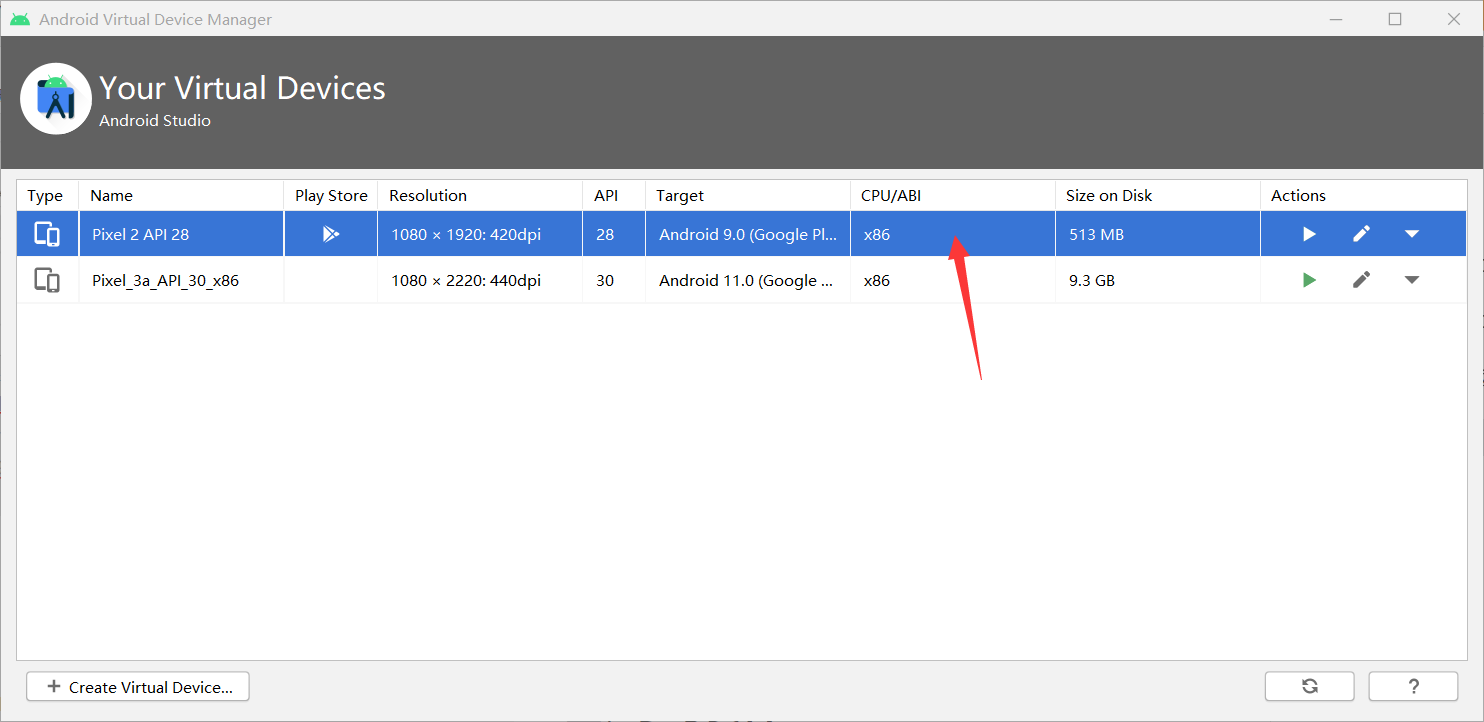The width and height of the screenshot is (1484, 722).
Task: Click the Android icon in the title bar
Action: [x=20, y=19]
